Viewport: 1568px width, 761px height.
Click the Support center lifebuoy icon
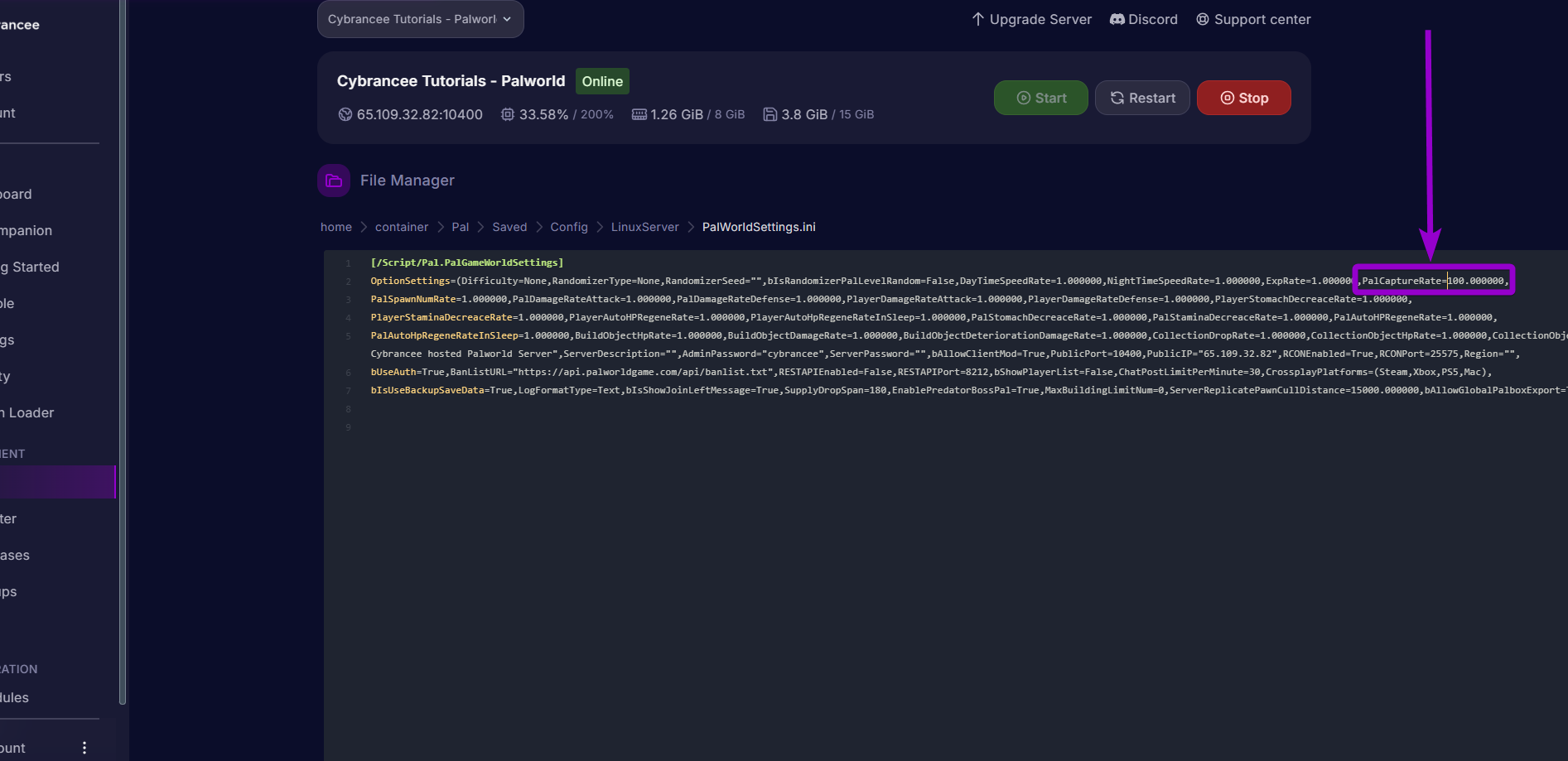pos(1203,19)
